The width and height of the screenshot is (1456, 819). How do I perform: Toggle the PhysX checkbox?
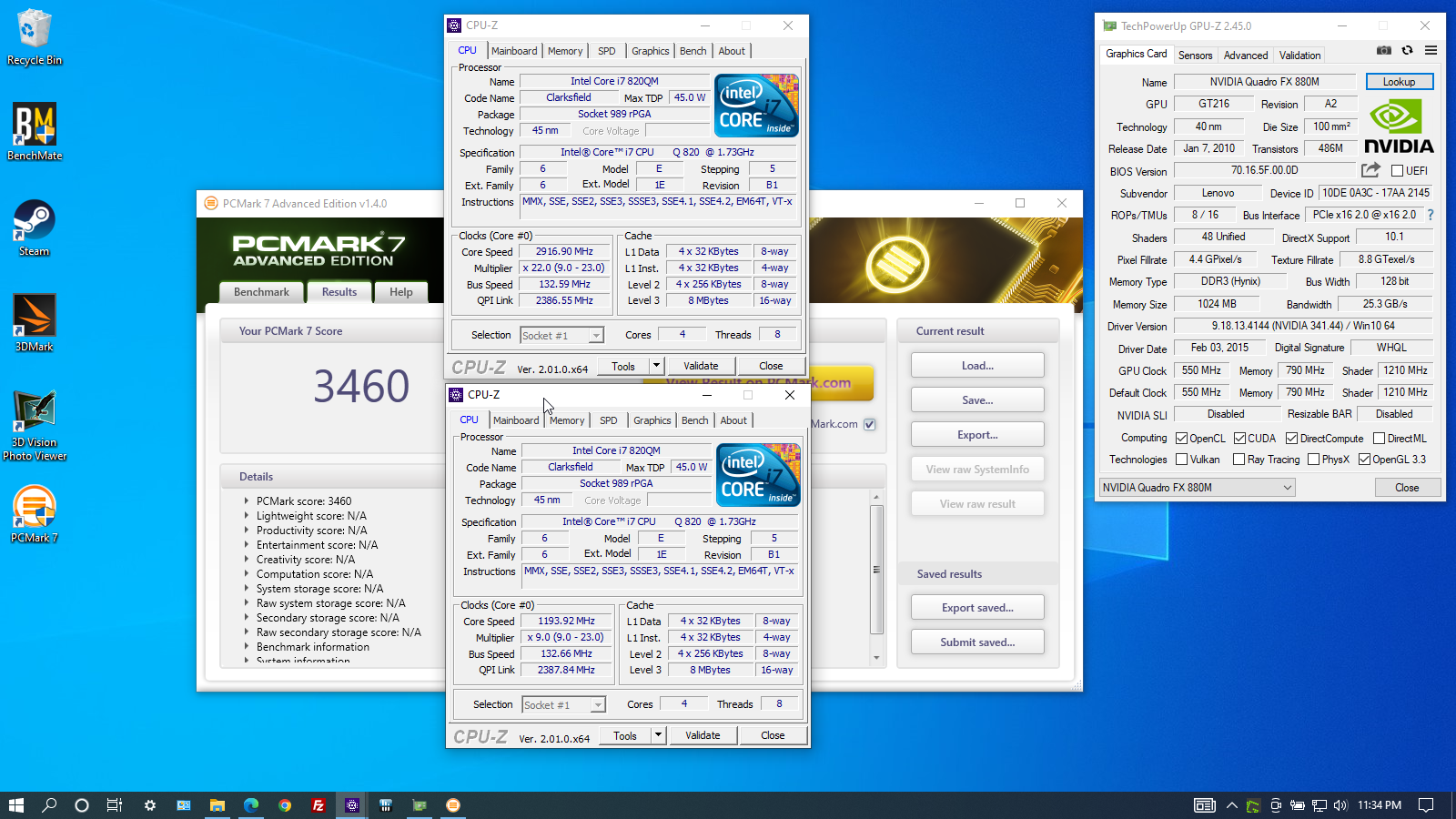[1313, 460]
